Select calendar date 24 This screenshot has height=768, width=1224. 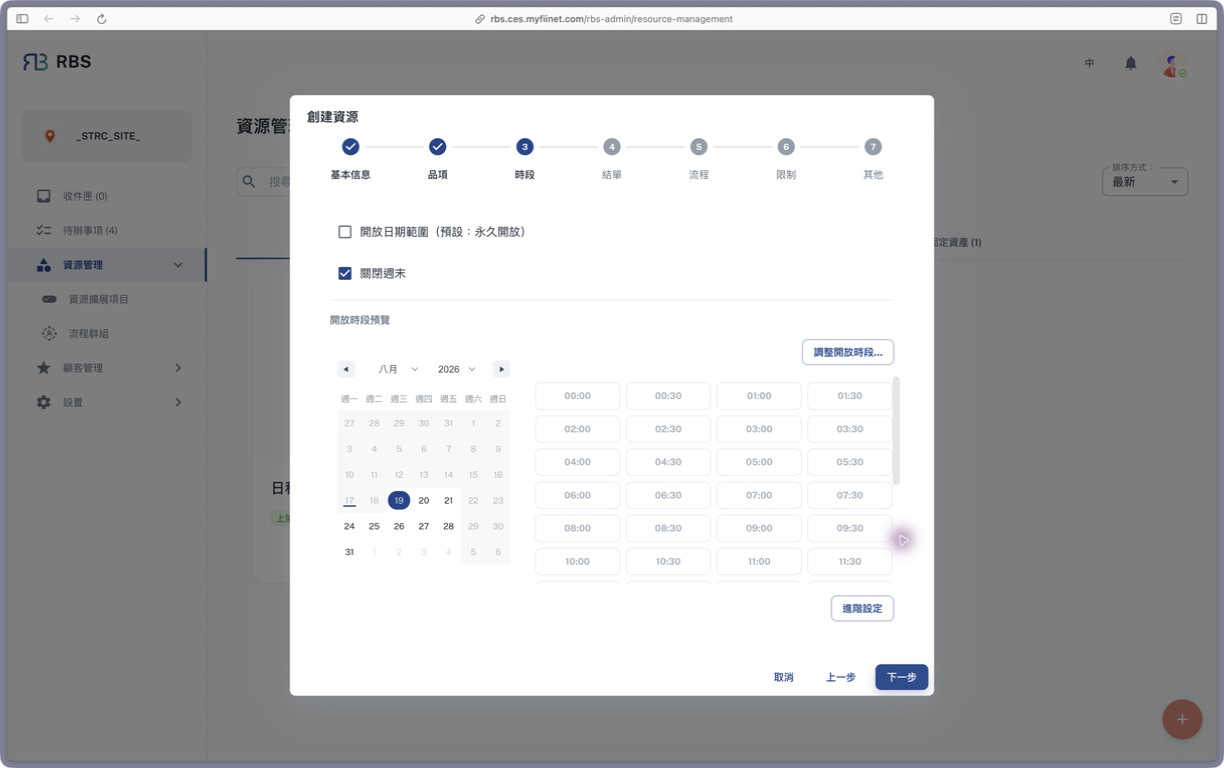[349, 526]
